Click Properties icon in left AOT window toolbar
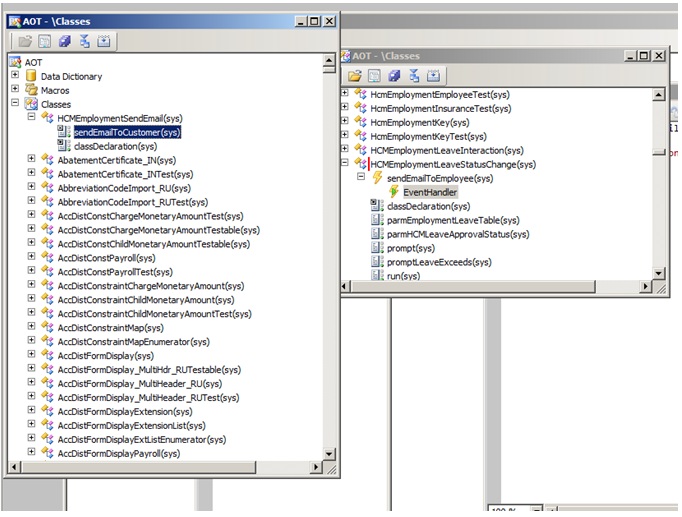This screenshot has height=517, width=682. point(45,41)
